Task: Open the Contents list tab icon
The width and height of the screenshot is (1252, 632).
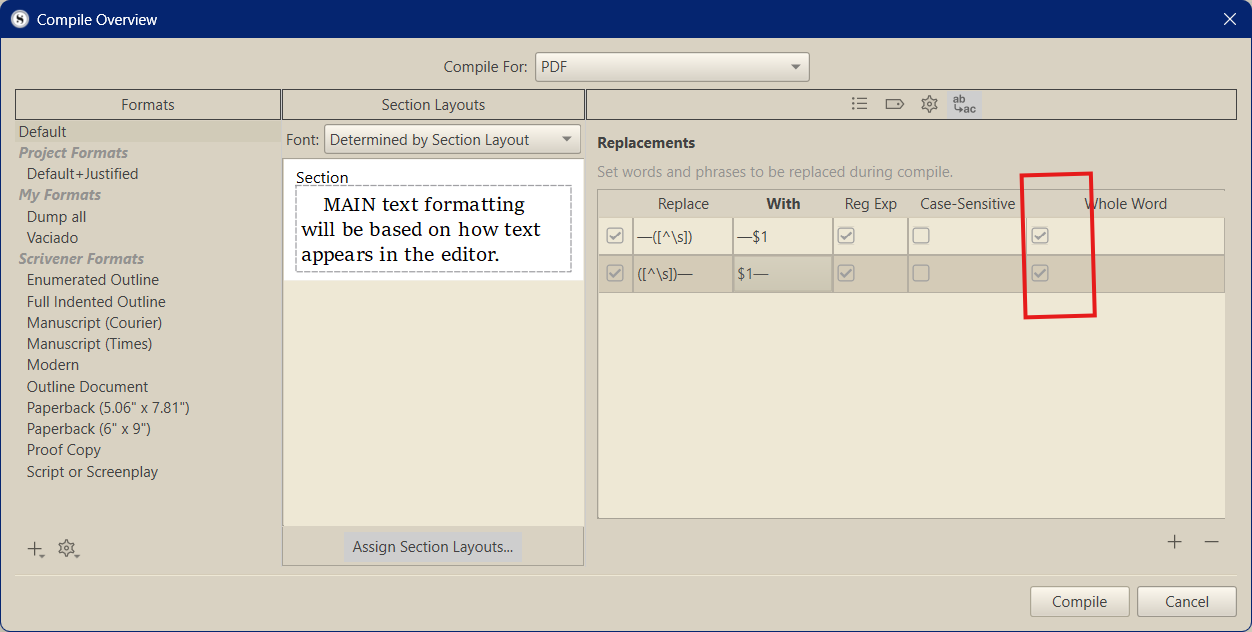Action: [859, 104]
